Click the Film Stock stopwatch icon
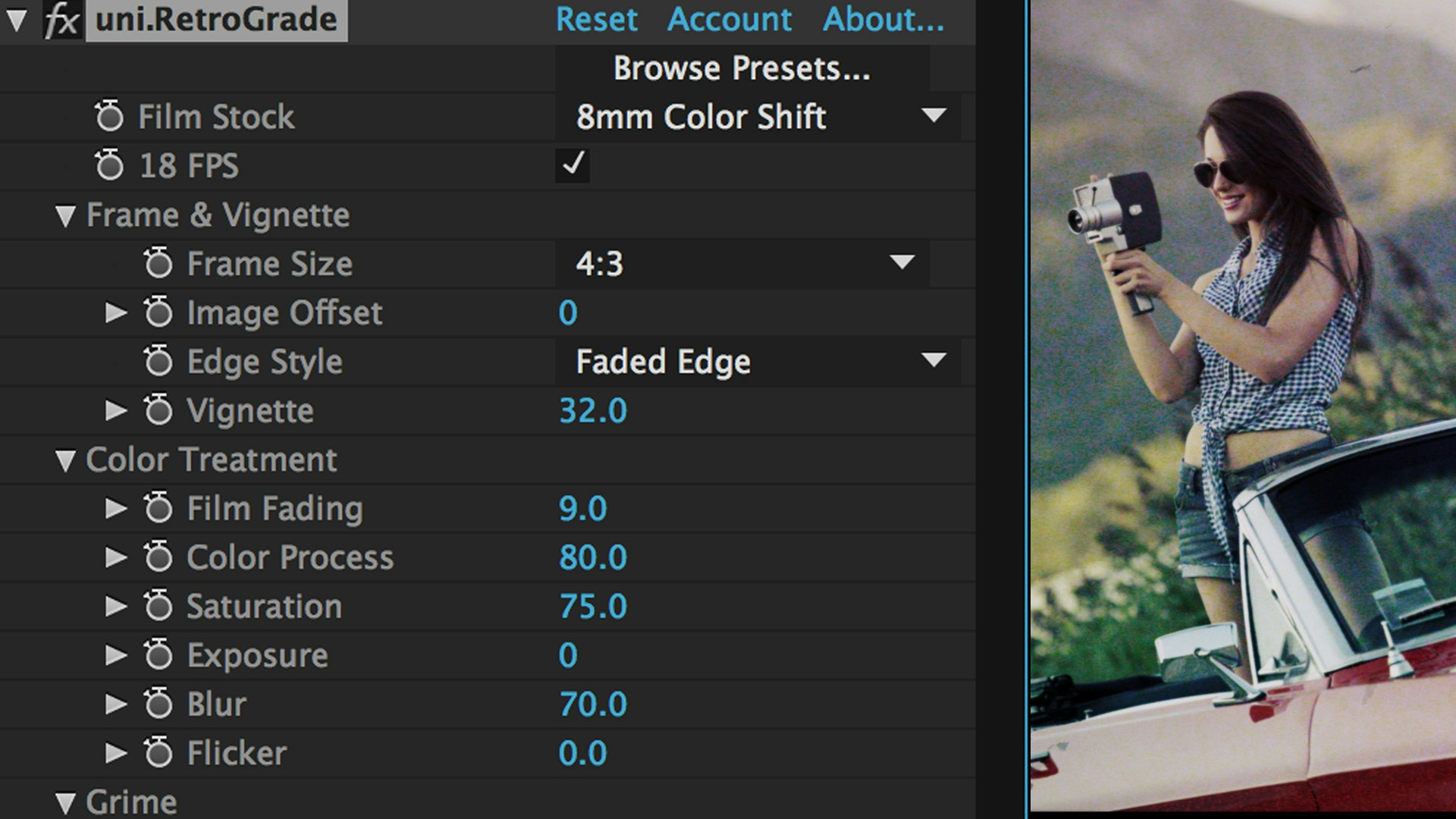 click(109, 117)
